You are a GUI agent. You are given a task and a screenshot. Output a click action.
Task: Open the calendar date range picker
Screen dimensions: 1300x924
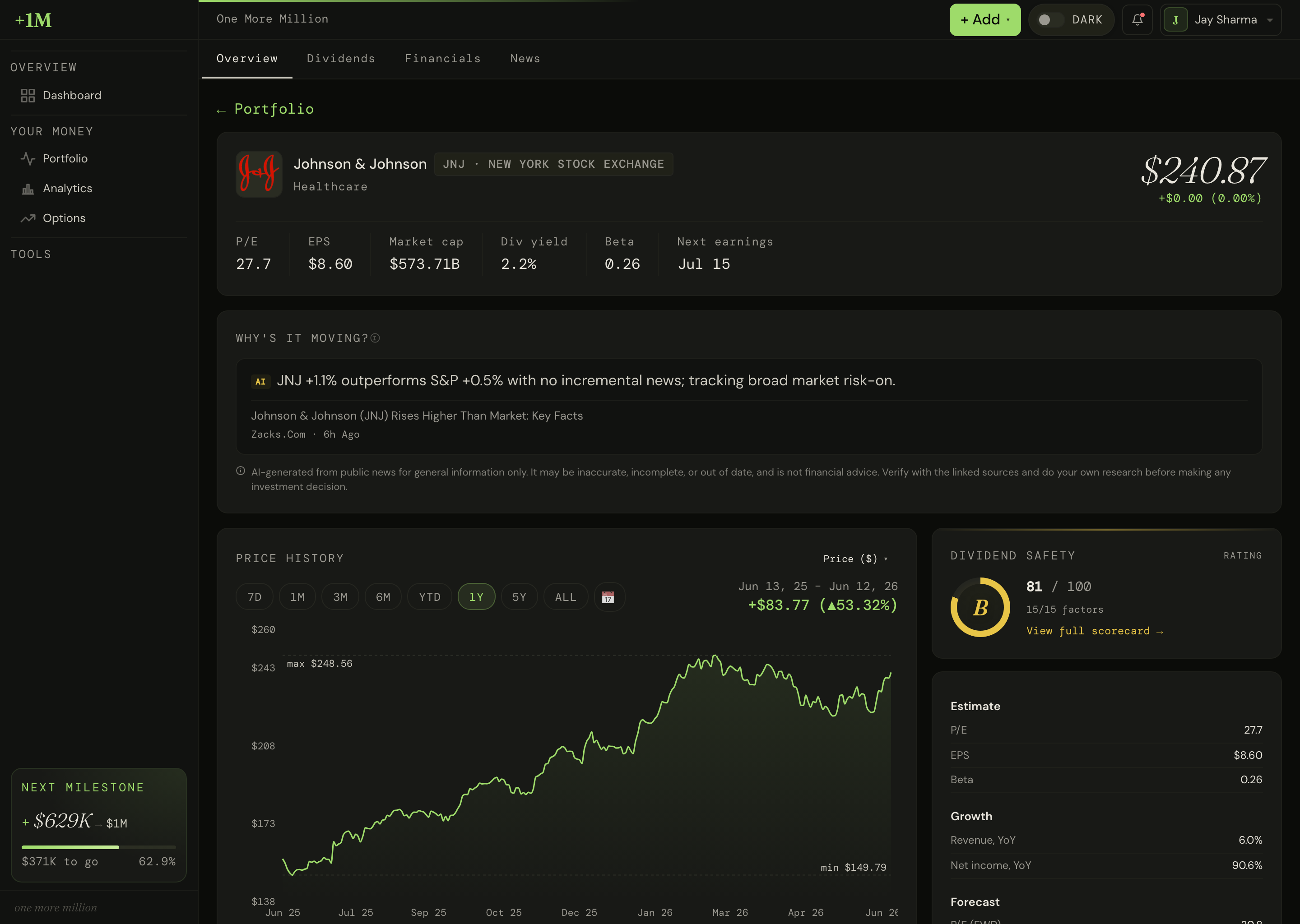pos(609,597)
